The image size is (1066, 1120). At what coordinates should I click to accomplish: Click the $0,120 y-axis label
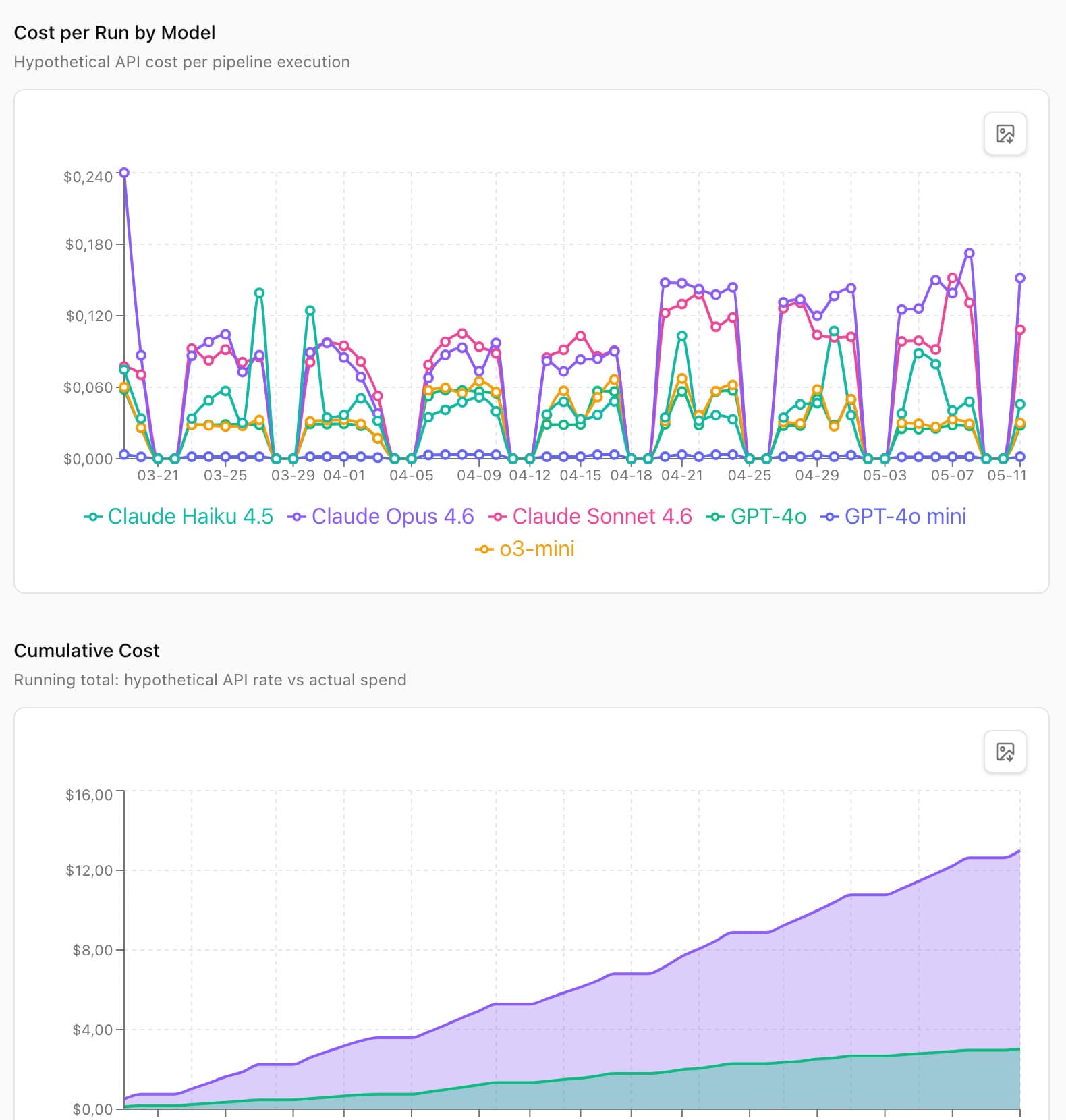click(x=88, y=316)
